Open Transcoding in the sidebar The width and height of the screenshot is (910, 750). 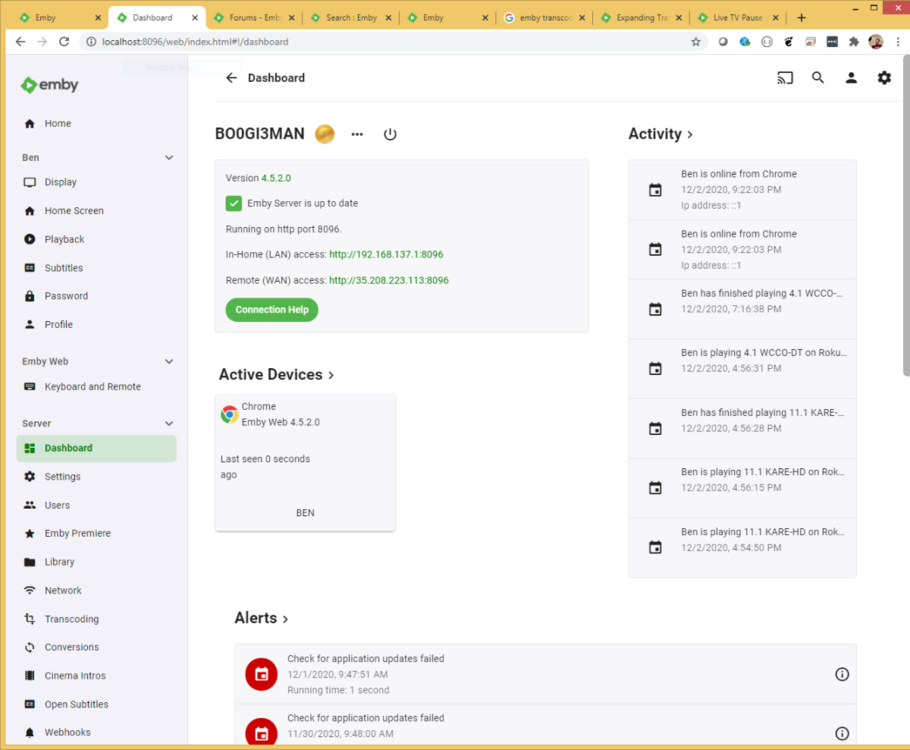pyautogui.click(x=71, y=619)
